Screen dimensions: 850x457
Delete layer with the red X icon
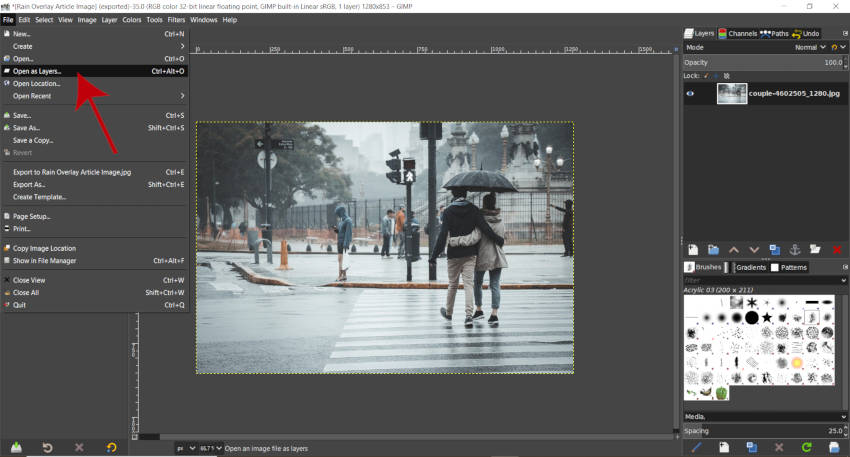click(838, 249)
